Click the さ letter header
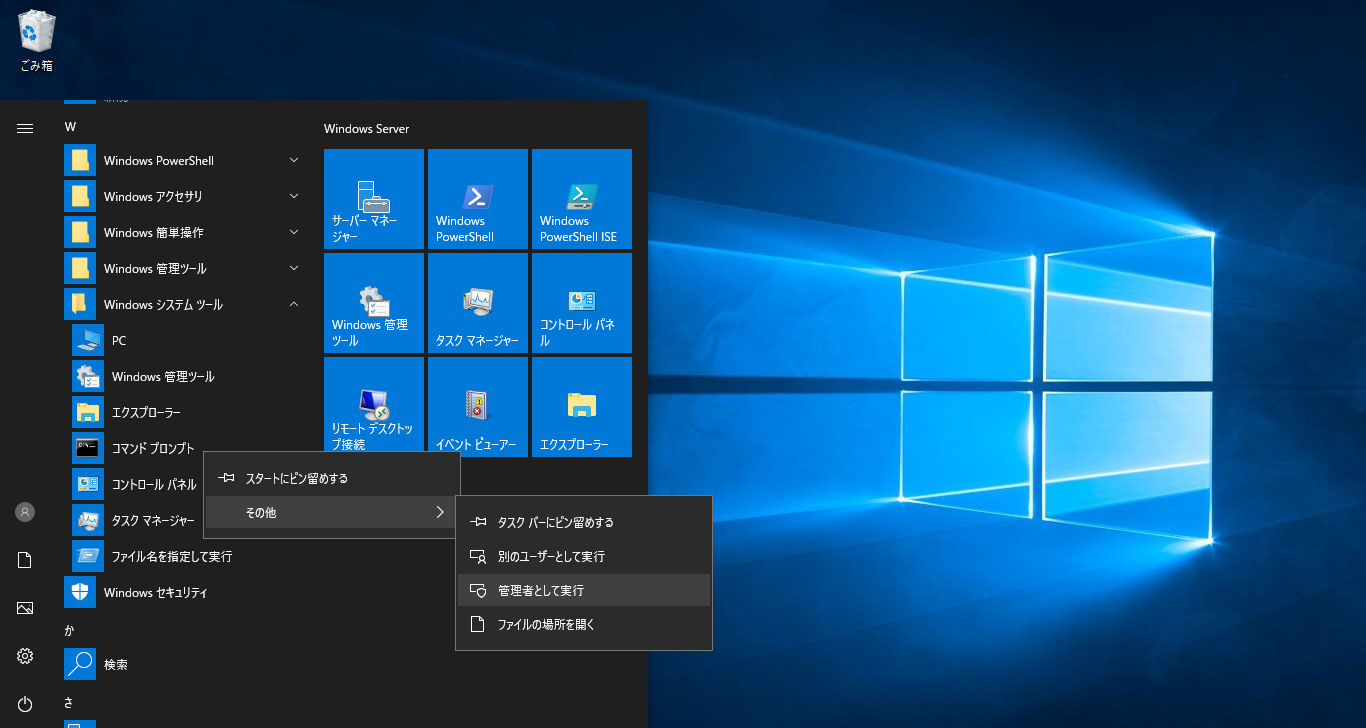Image resolution: width=1366 pixels, height=728 pixels. (x=69, y=702)
